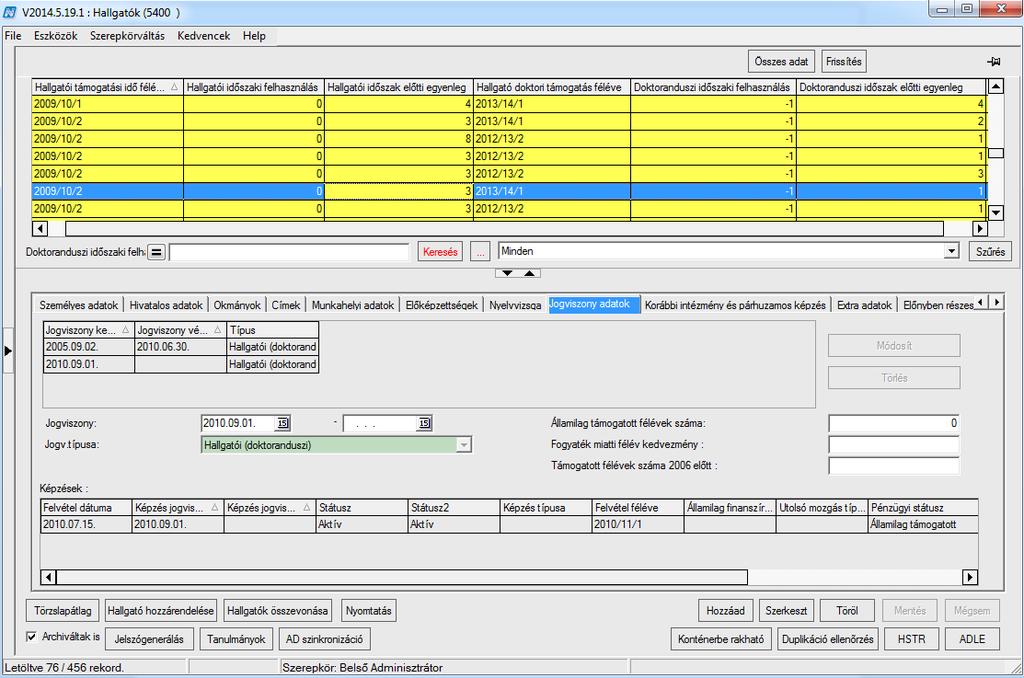Viewport: 1024px width, 678px height.
Task: Switch to Extra adatok tab
Action: click(864, 305)
